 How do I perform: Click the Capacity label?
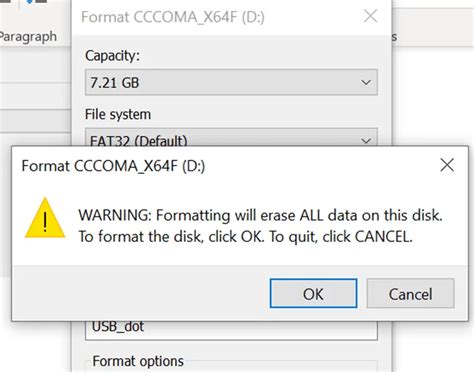[112, 56]
